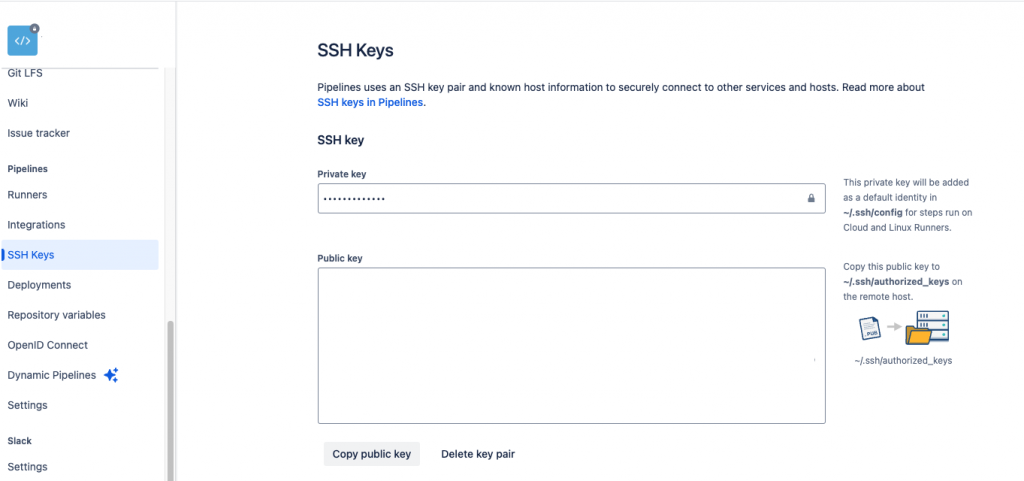
Task: Open the Runners page
Action: click(27, 195)
